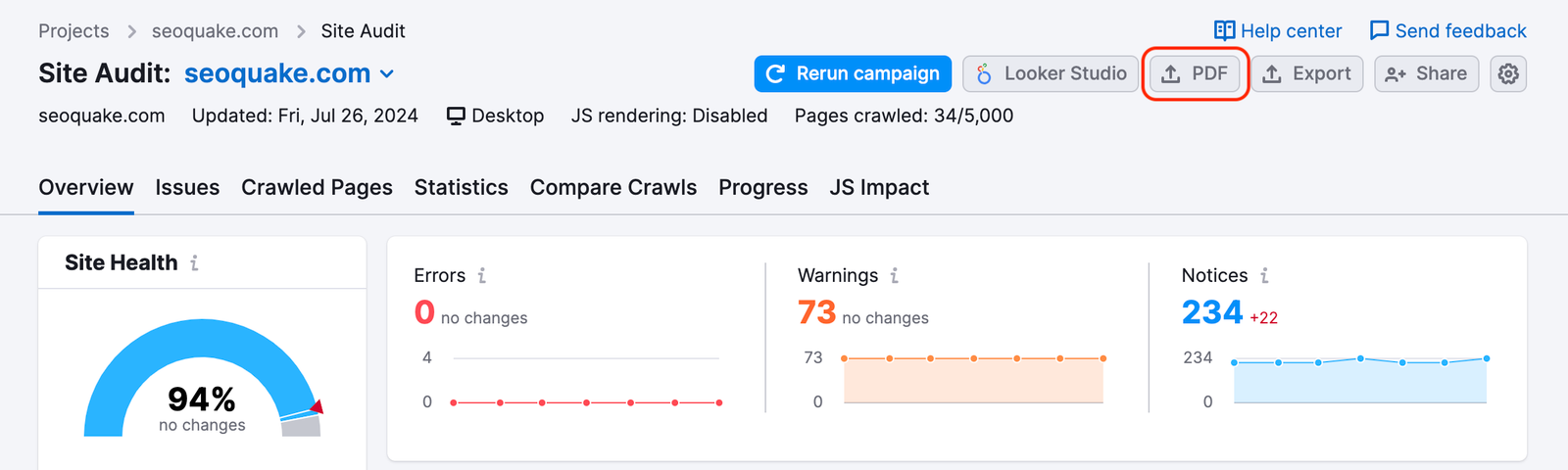Click the 73 warnings count
The width and height of the screenshot is (1568, 470).
click(816, 312)
